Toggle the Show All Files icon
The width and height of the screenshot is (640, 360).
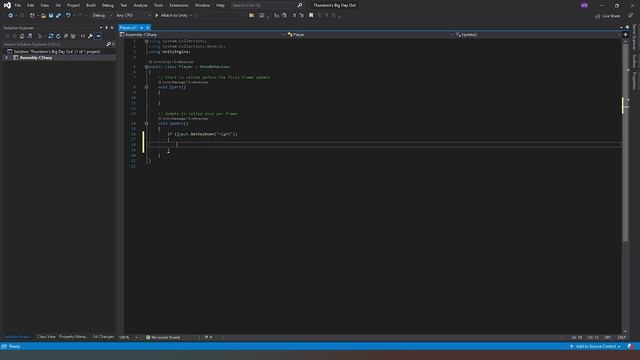pyautogui.click(x=73, y=36)
